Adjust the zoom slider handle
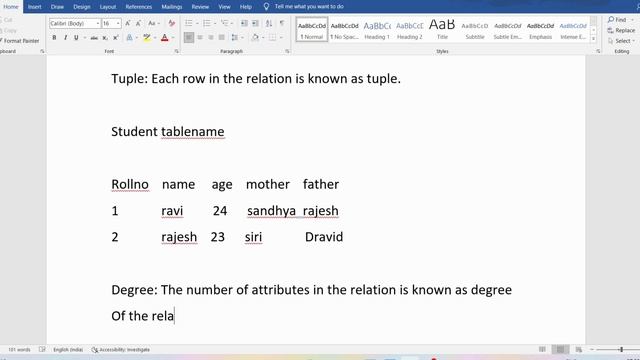 pyautogui.click(x=621, y=349)
